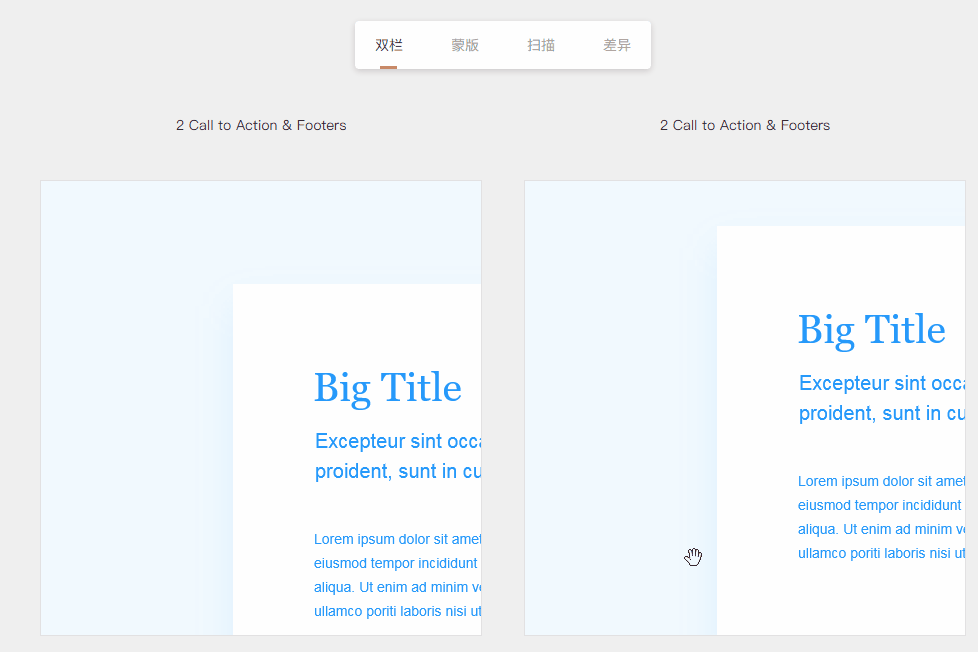Click the orange underline under 双栏

pyautogui.click(x=389, y=67)
